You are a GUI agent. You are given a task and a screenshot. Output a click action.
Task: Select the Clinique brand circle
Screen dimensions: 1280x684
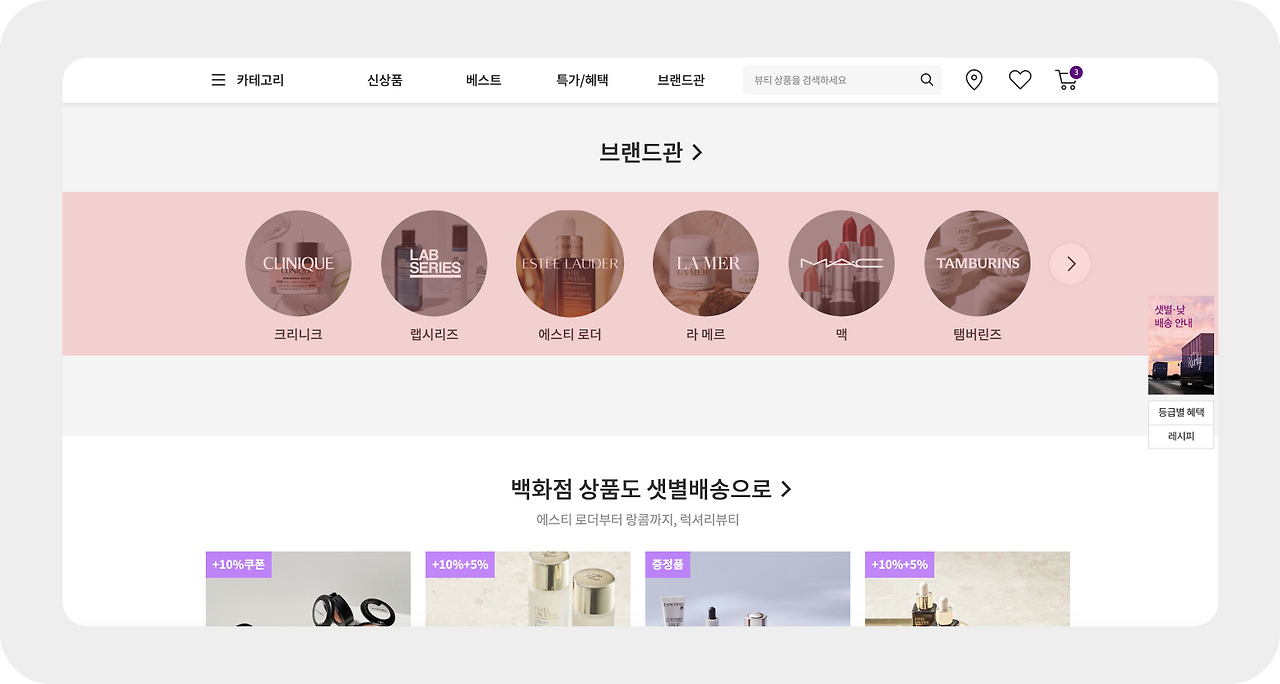(x=298, y=263)
